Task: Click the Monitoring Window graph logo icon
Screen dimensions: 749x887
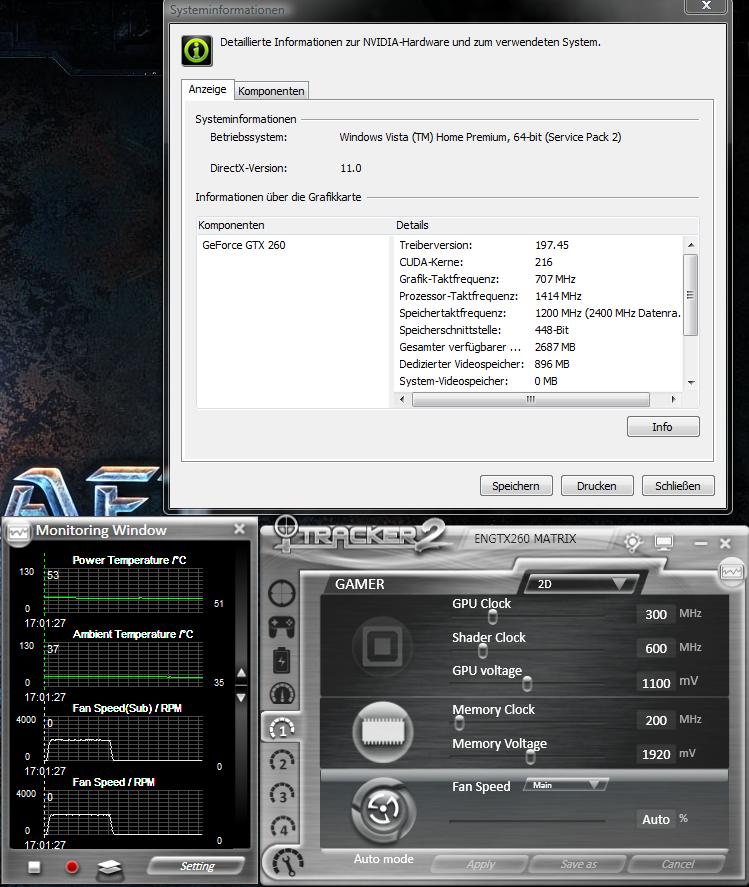Action: [18, 532]
